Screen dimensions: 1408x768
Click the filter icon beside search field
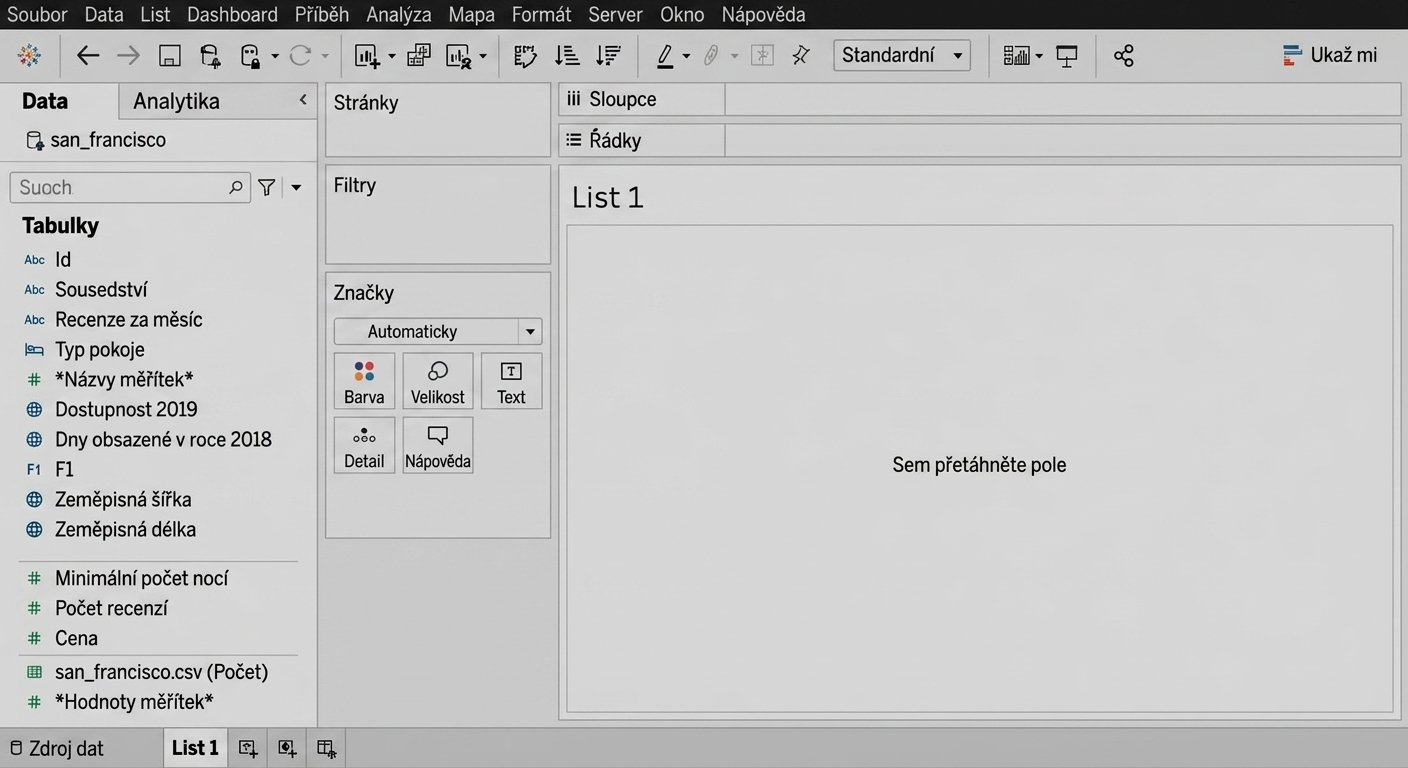coord(266,187)
